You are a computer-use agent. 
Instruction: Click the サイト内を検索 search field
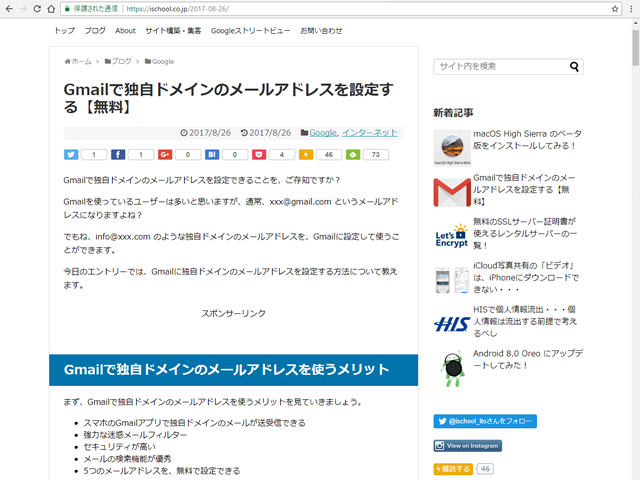pyautogui.click(x=500, y=67)
